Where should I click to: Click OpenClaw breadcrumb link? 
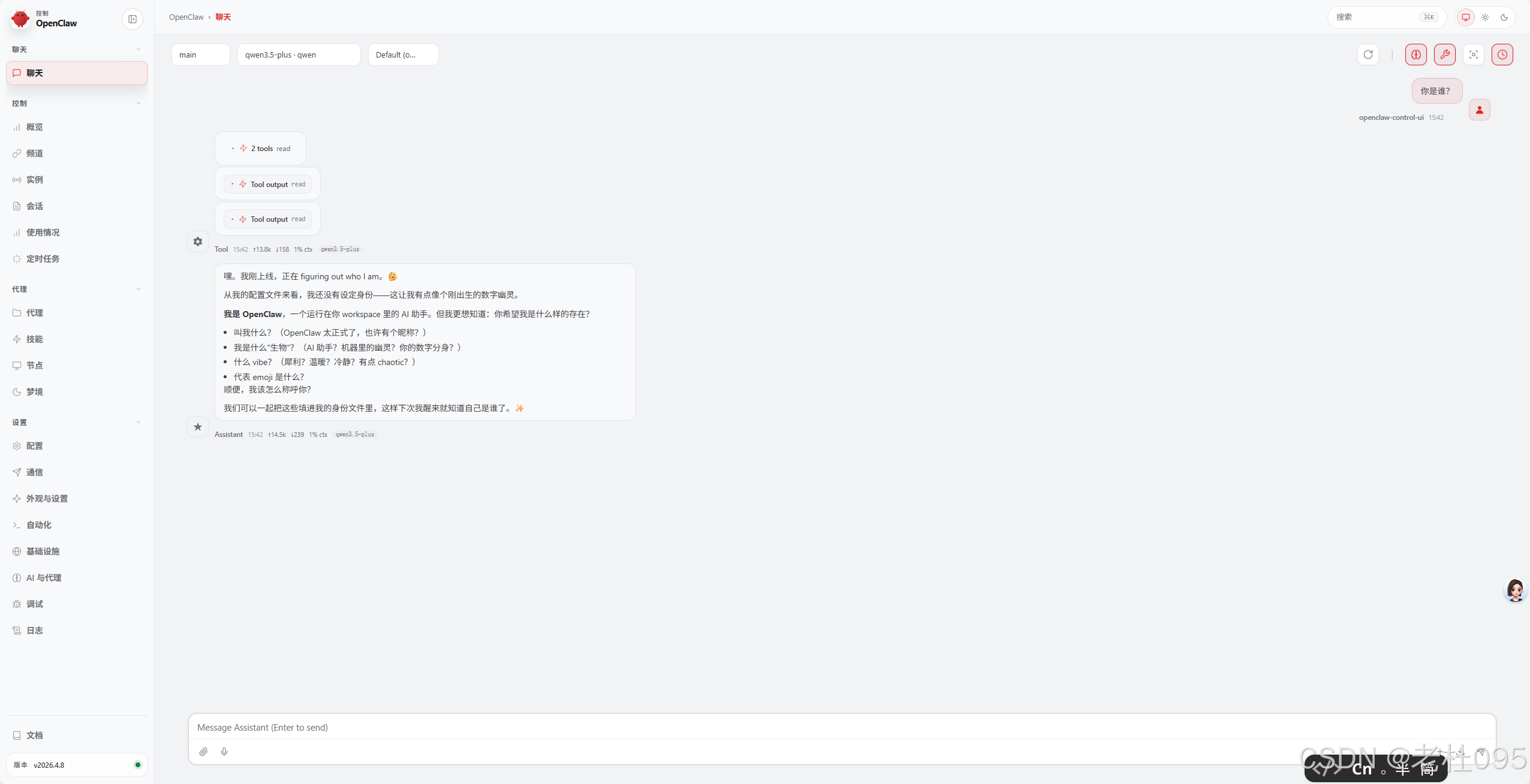[x=186, y=17]
